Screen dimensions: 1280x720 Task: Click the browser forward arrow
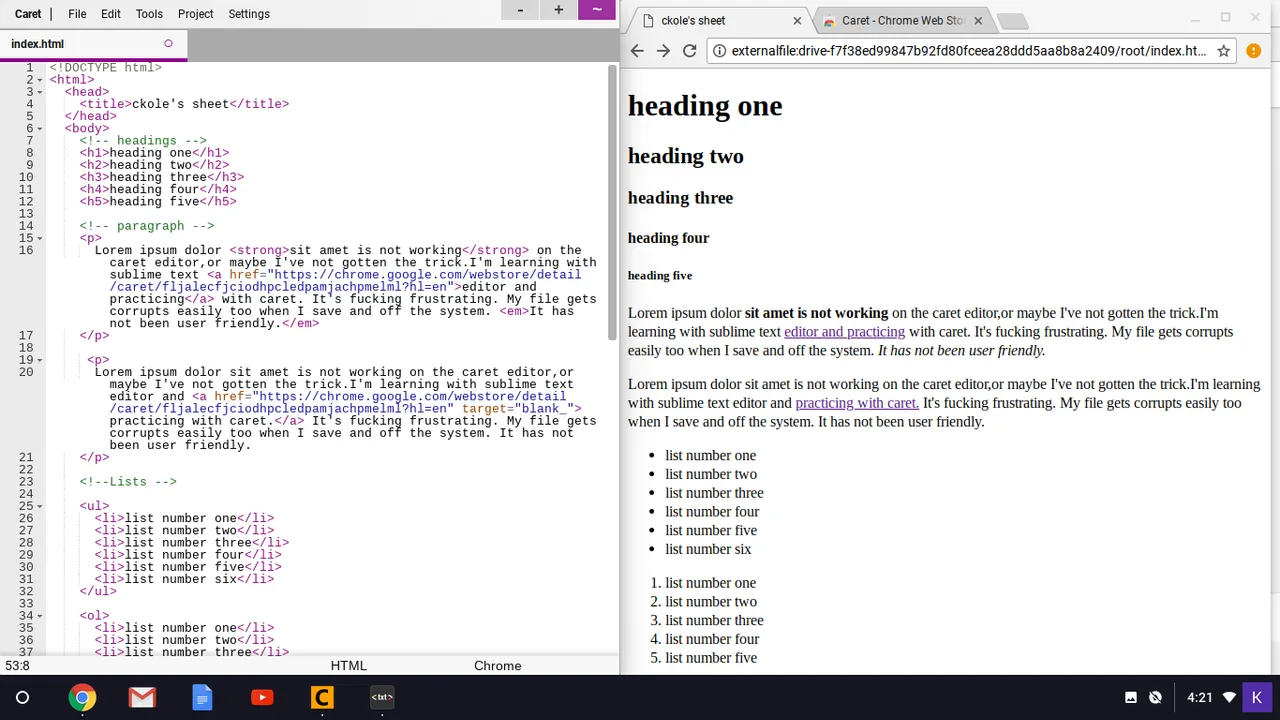click(663, 51)
